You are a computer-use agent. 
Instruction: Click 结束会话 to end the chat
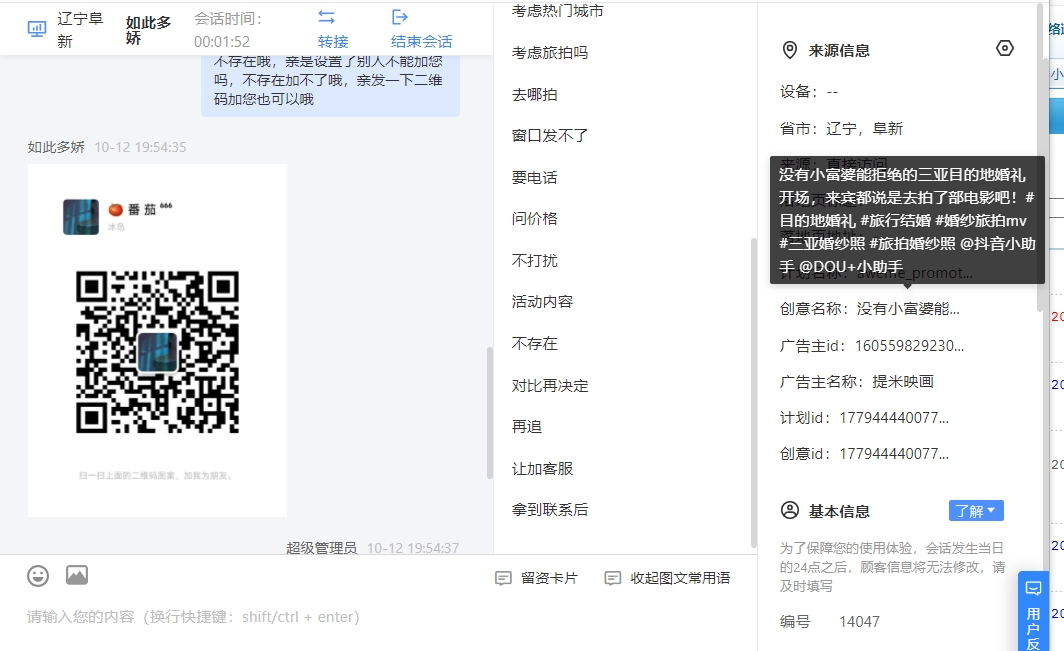click(421, 41)
